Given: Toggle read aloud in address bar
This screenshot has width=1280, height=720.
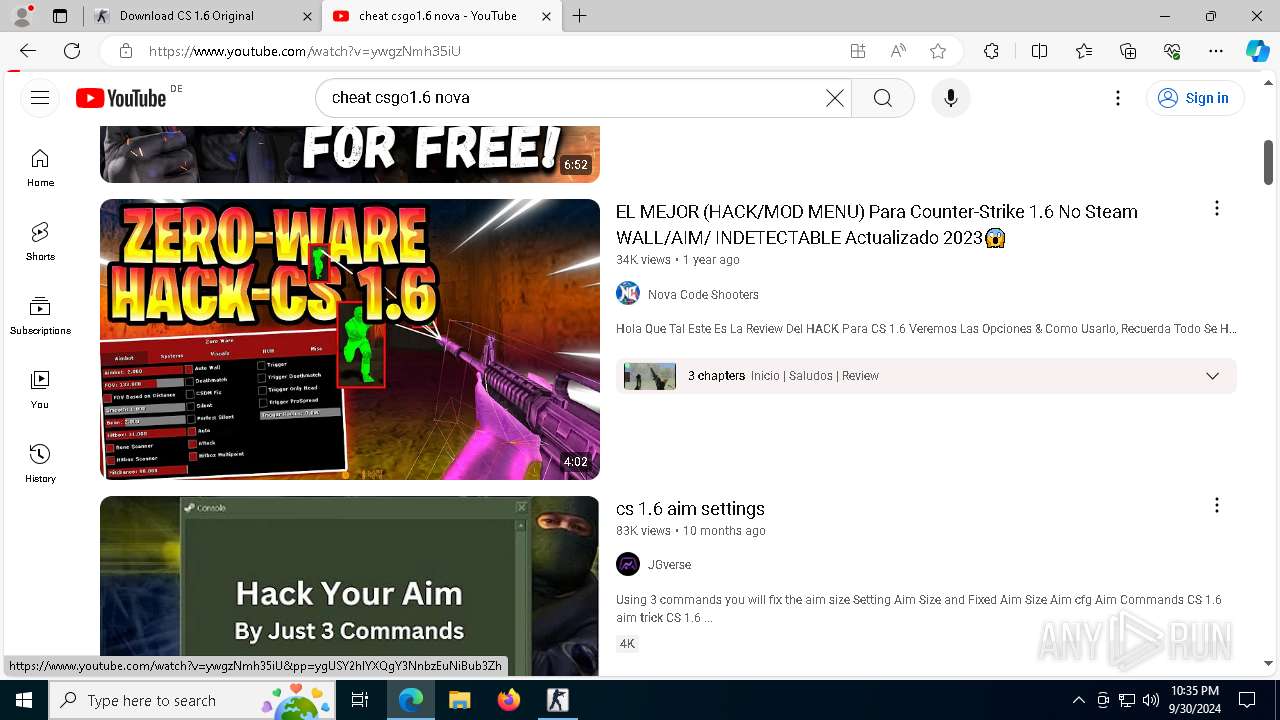Looking at the screenshot, I should coord(898,51).
